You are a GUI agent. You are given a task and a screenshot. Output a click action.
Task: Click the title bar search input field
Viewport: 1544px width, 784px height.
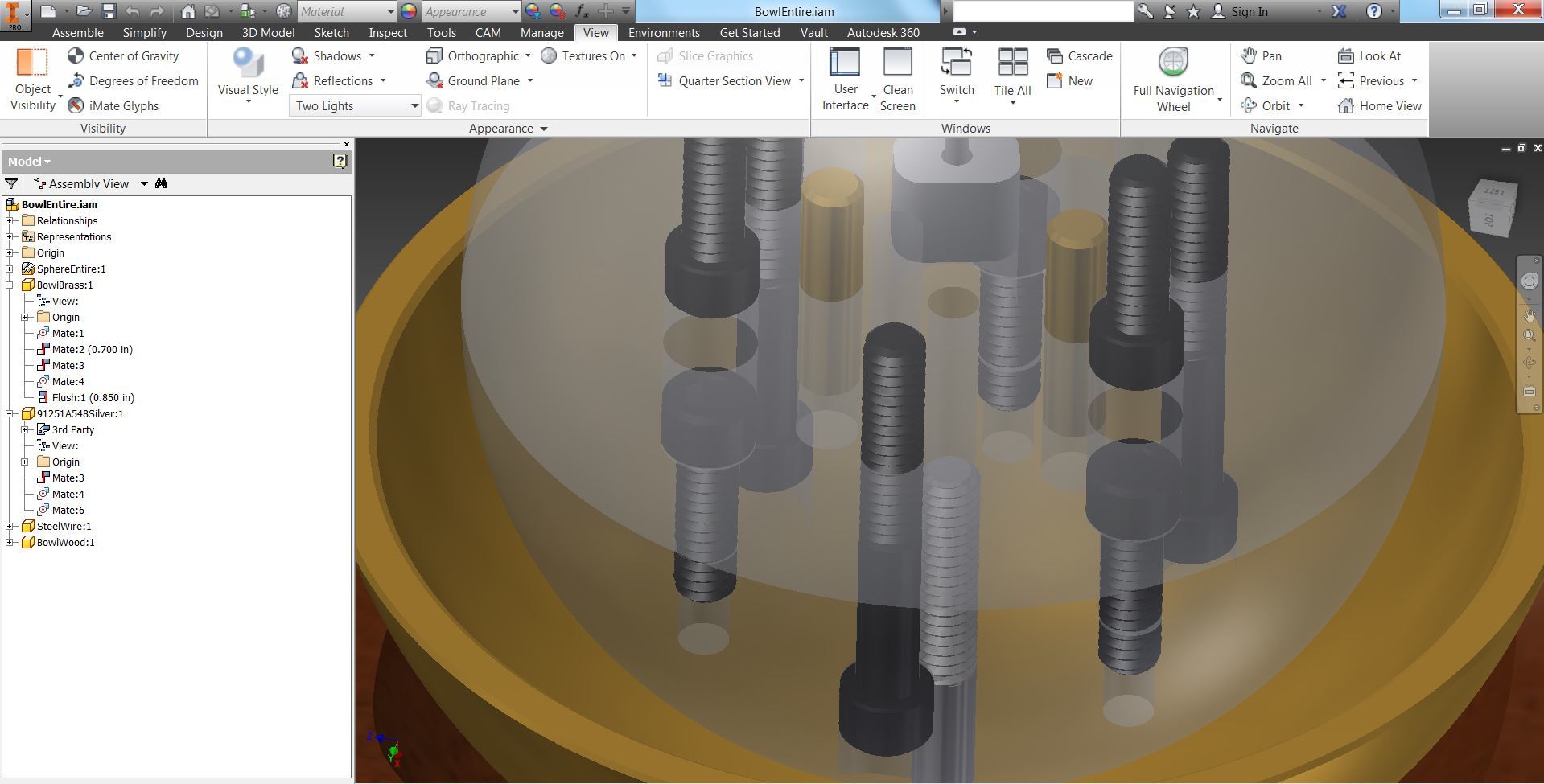pyautogui.click(x=1043, y=11)
